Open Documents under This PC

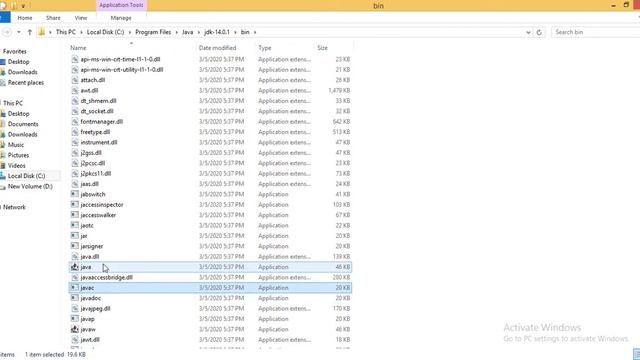click(x=23, y=124)
